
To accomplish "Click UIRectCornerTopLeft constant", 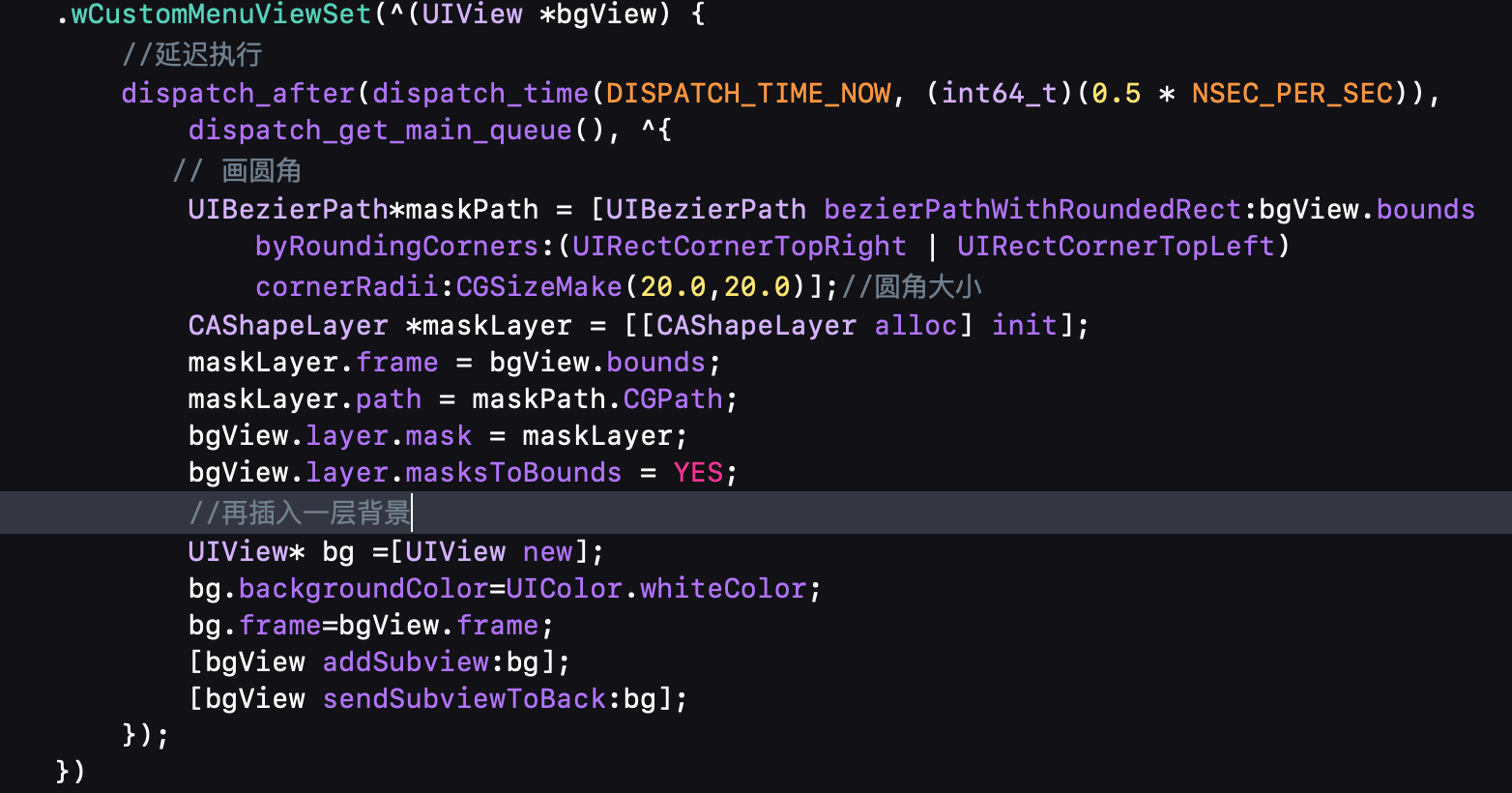I will (x=1116, y=247).
